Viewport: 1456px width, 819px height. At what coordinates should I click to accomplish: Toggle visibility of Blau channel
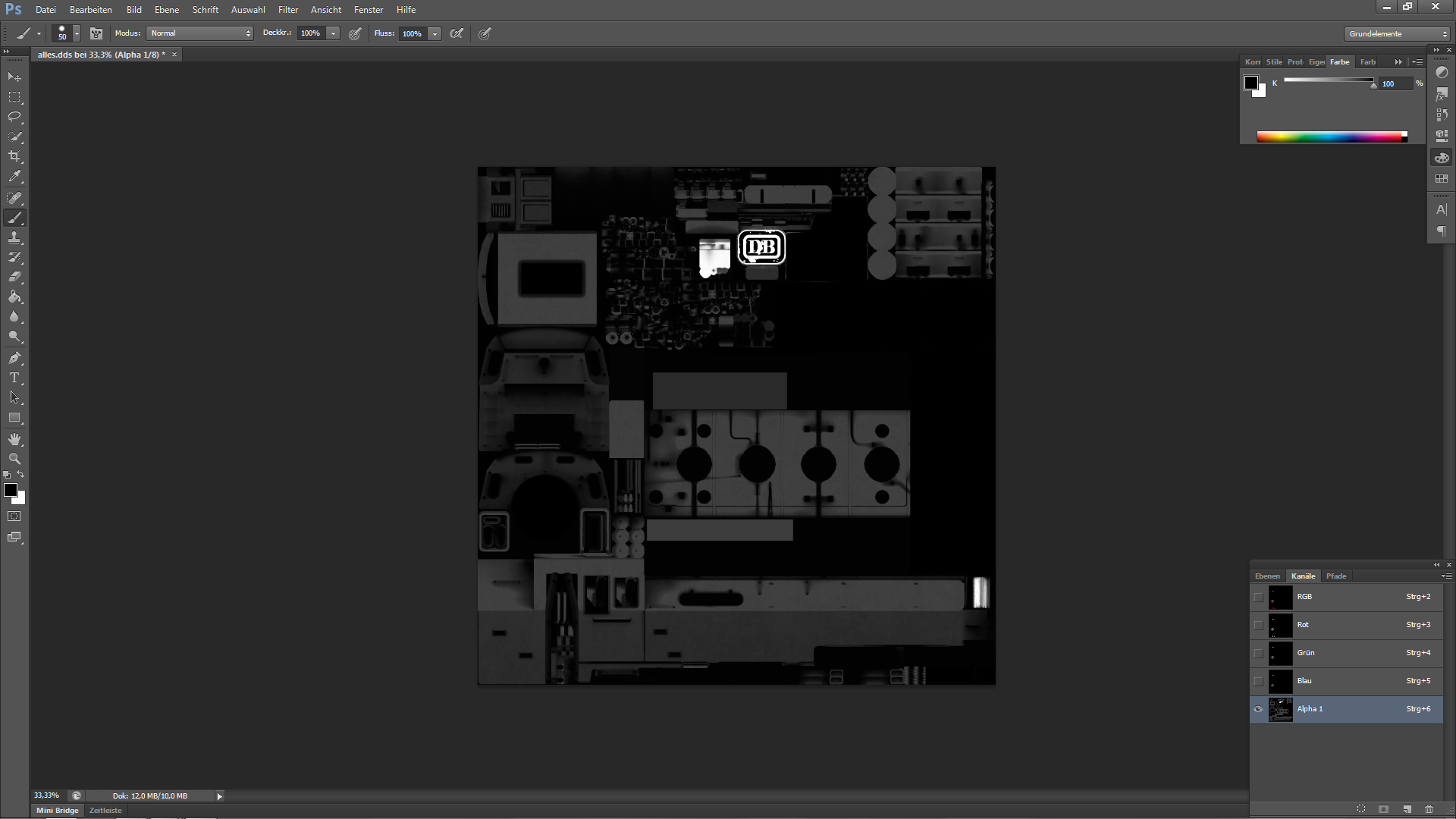1258,681
